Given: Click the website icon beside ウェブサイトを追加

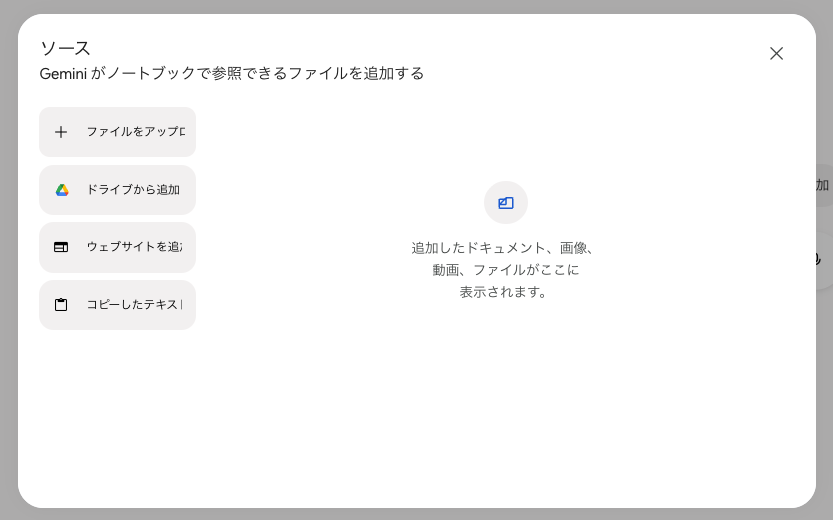Looking at the screenshot, I should point(61,247).
